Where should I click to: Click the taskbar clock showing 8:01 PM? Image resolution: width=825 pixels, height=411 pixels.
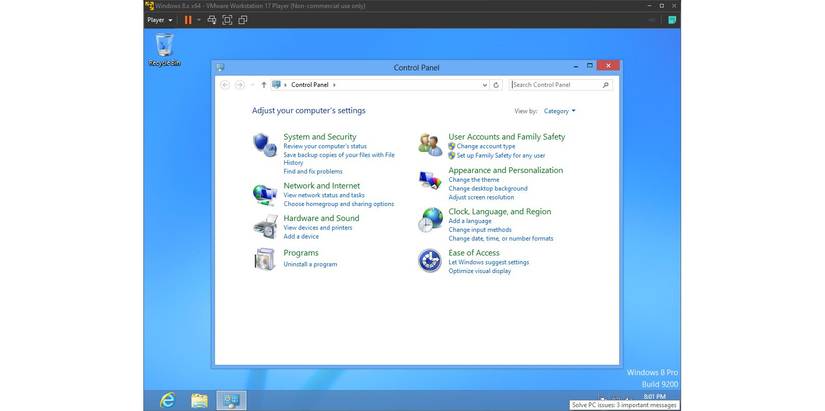pyautogui.click(x=654, y=396)
